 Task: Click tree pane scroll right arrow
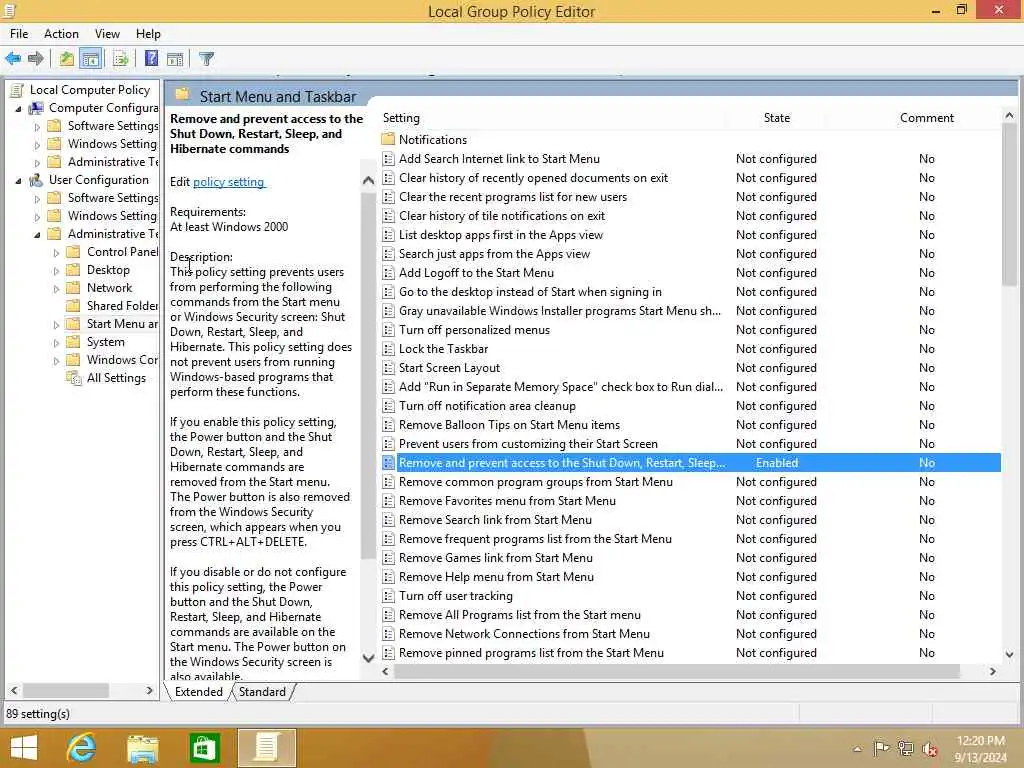pos(150,690)
